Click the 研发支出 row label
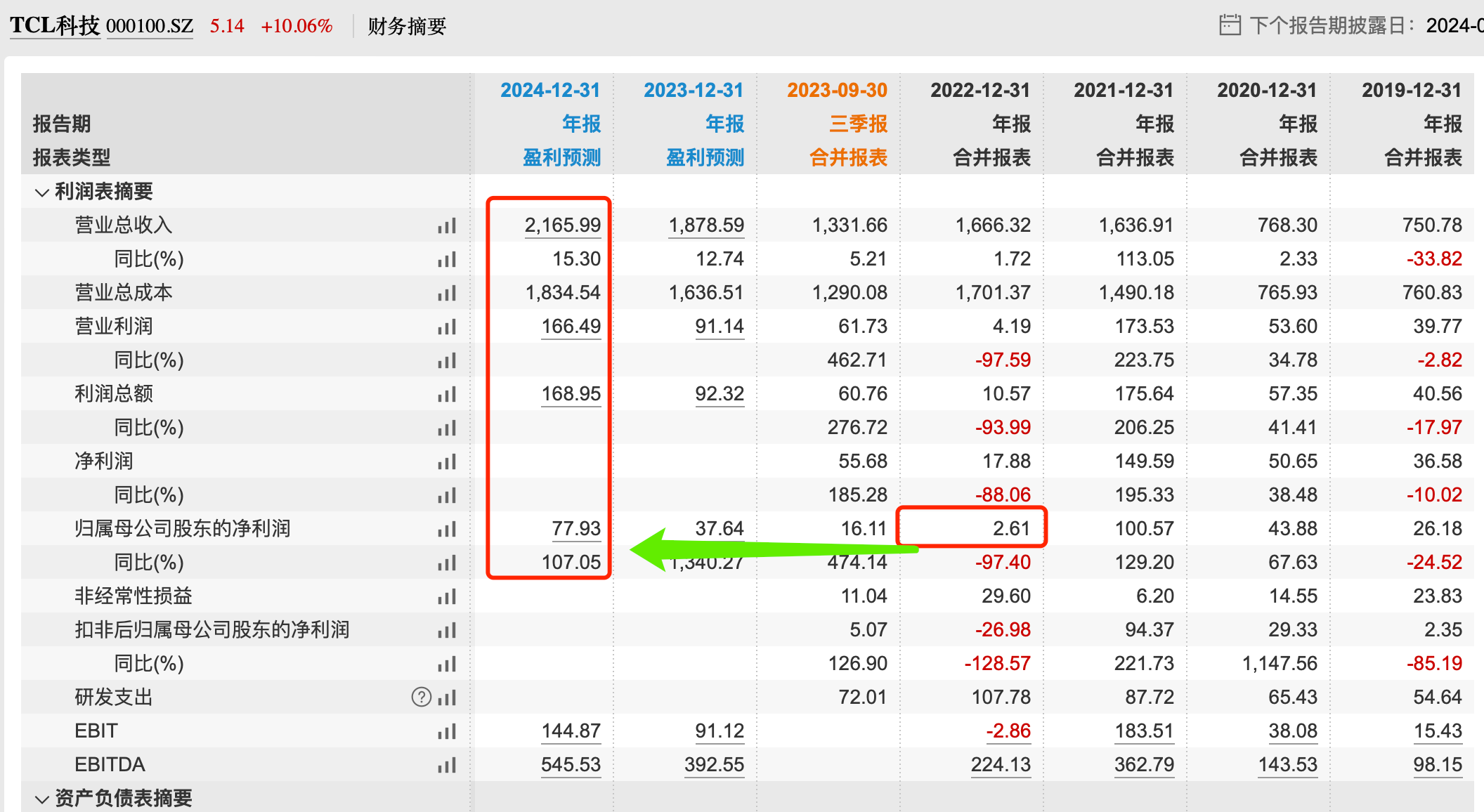 [x=114, y=698]
